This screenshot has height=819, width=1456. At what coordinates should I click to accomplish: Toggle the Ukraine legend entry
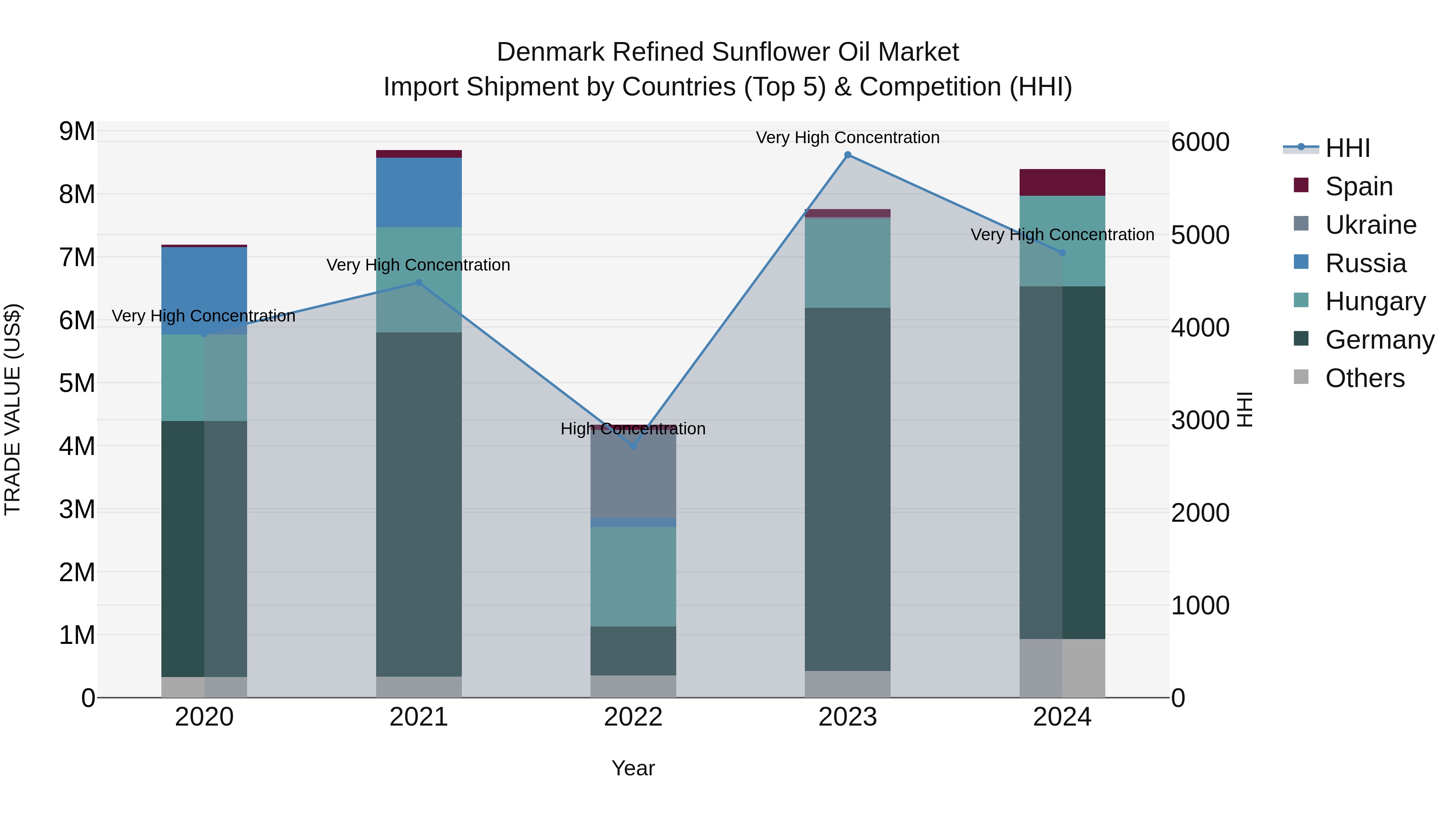(1355, 224)
